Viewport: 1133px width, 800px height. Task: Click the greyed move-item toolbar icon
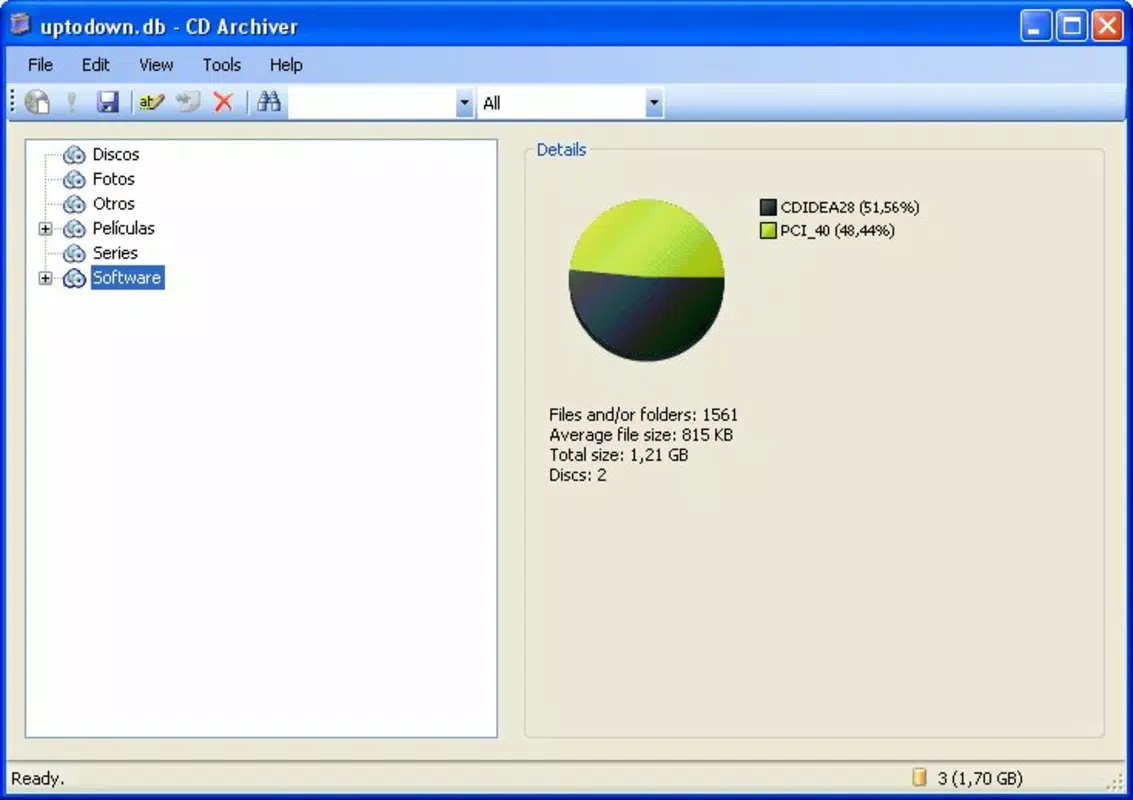188,102
